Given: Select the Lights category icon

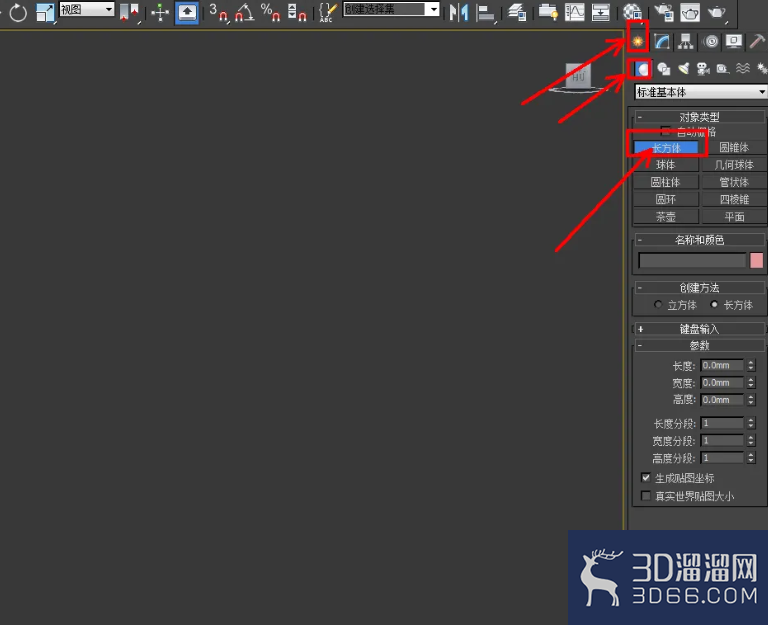Looking at the screenshot, I should [x=684, y=69].
